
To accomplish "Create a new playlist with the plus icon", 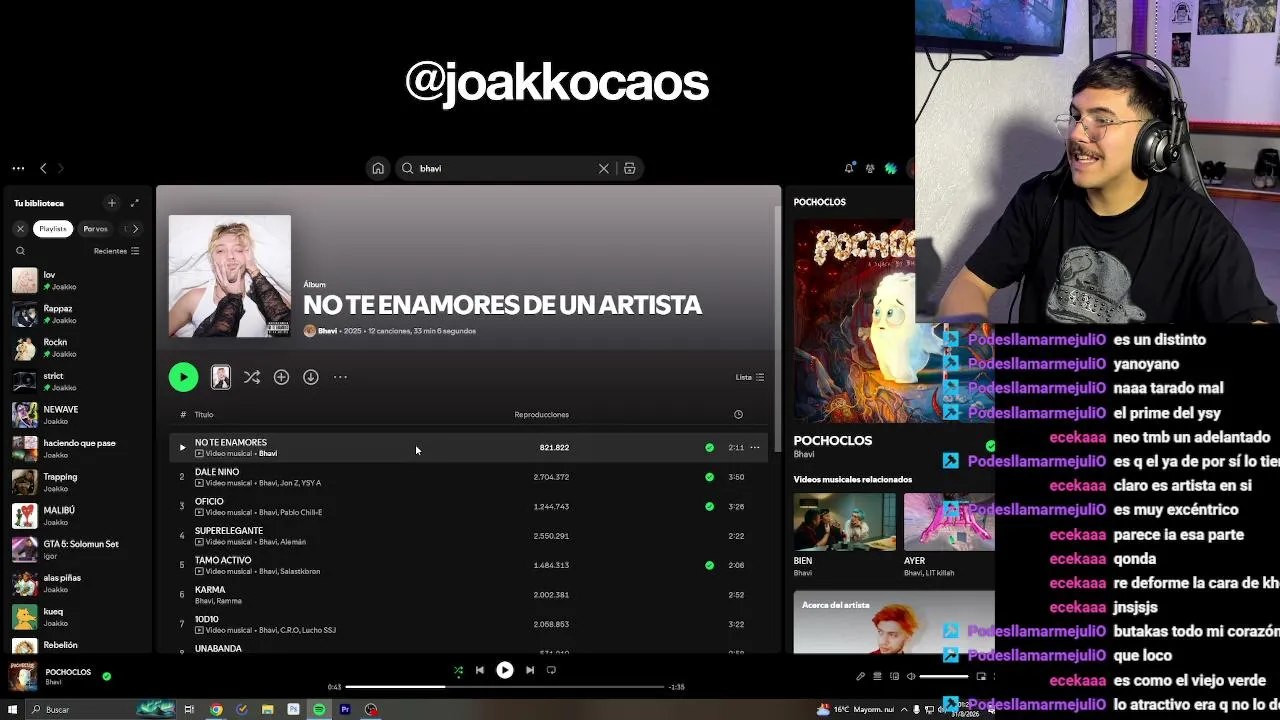I will point(112,203).
